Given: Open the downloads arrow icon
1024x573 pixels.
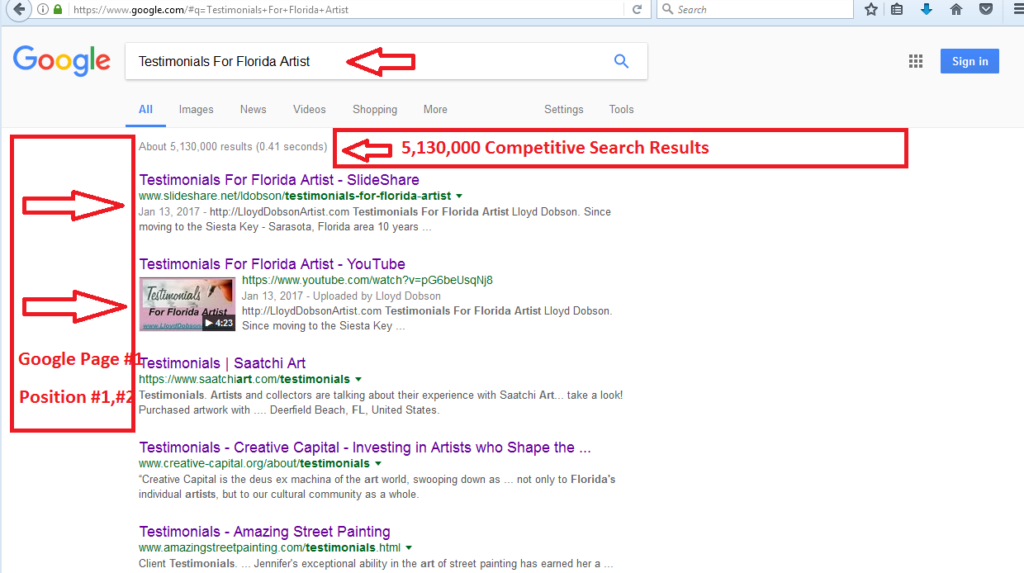Looking at the screenshot, I should pyautogui.click(x=926, y=10).
